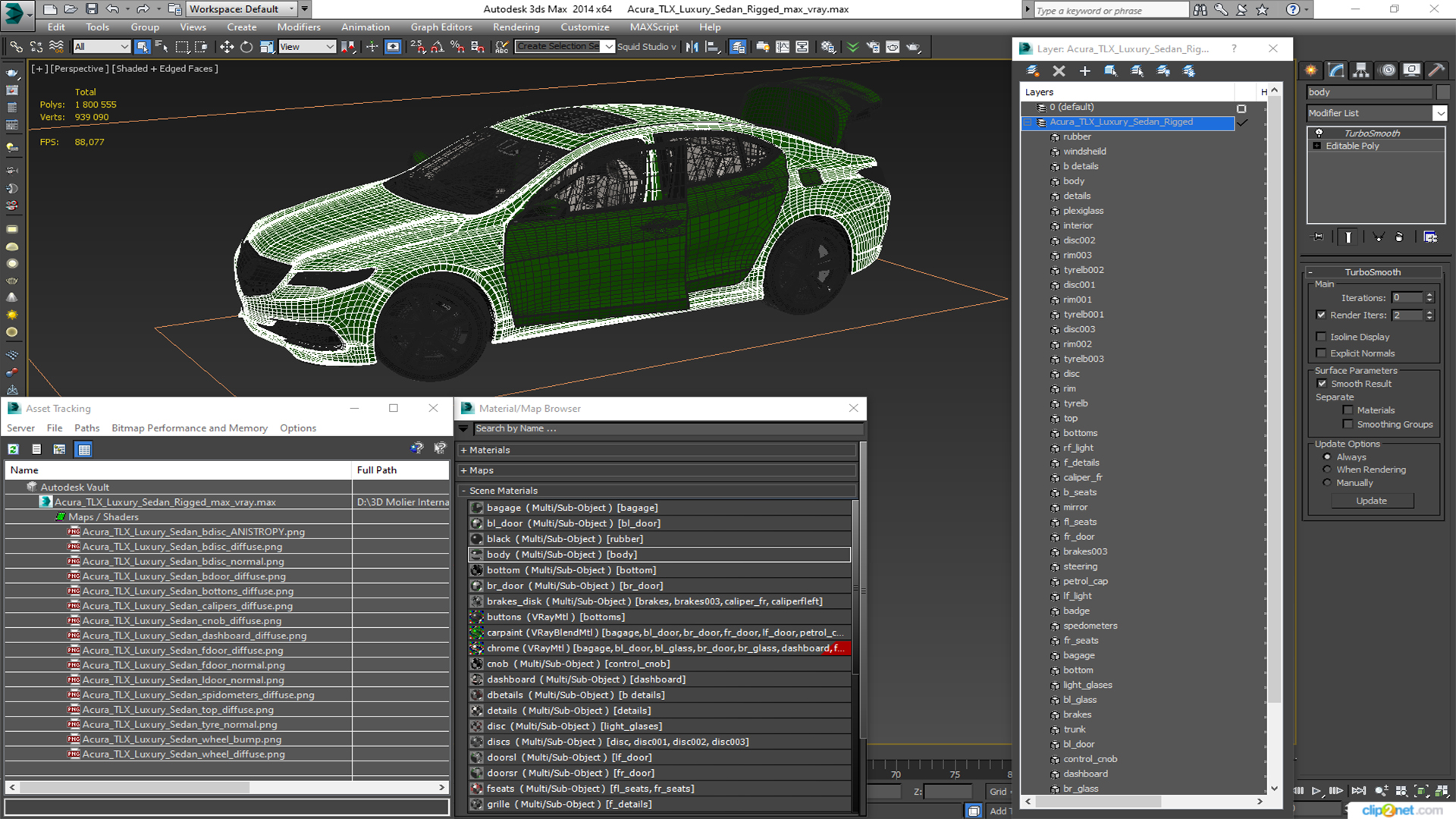
Task: Select the Move tool in main toolbar
Action: [226, 47]
